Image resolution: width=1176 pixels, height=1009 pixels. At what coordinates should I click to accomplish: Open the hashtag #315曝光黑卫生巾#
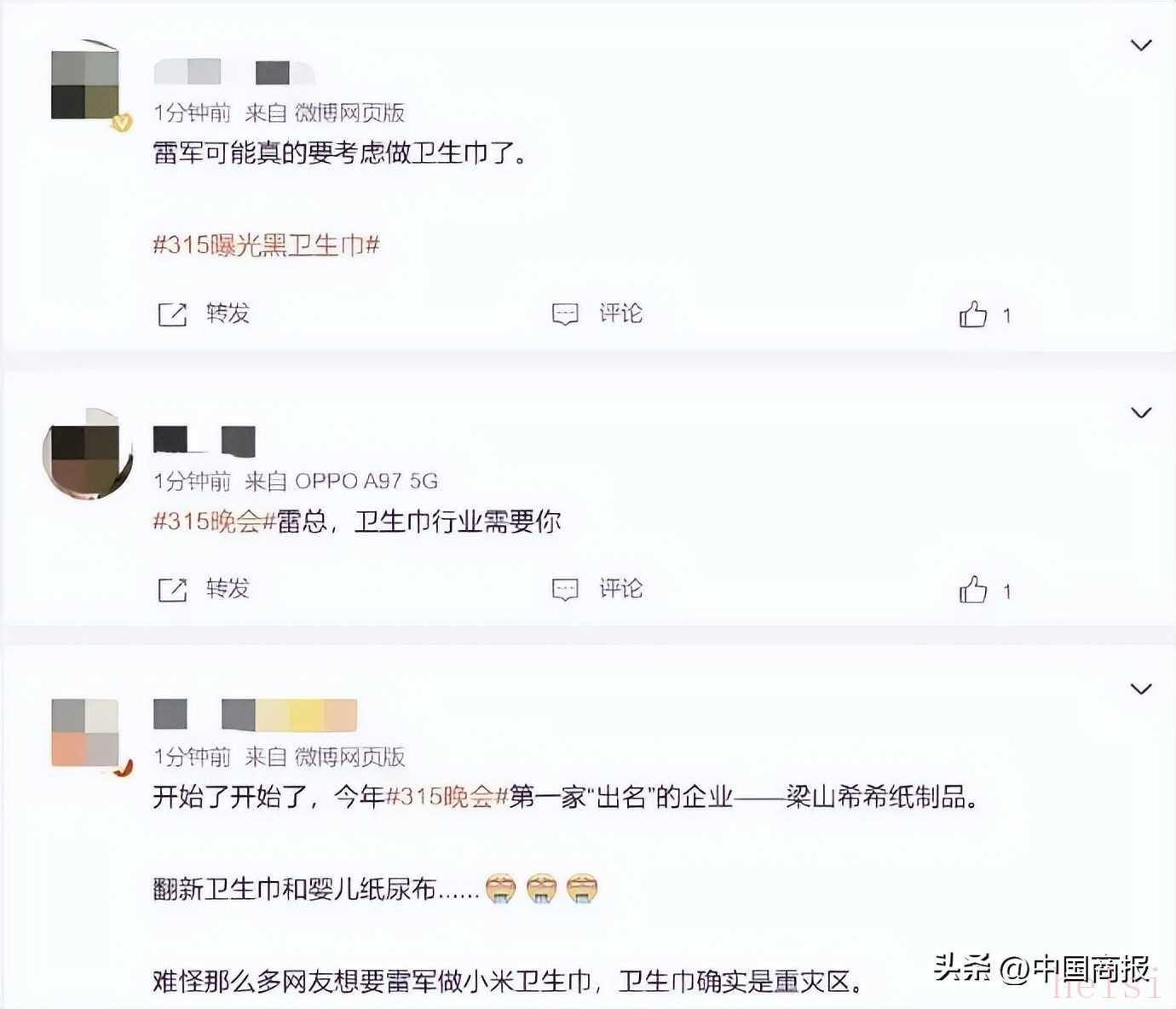(x=266, y=245)
